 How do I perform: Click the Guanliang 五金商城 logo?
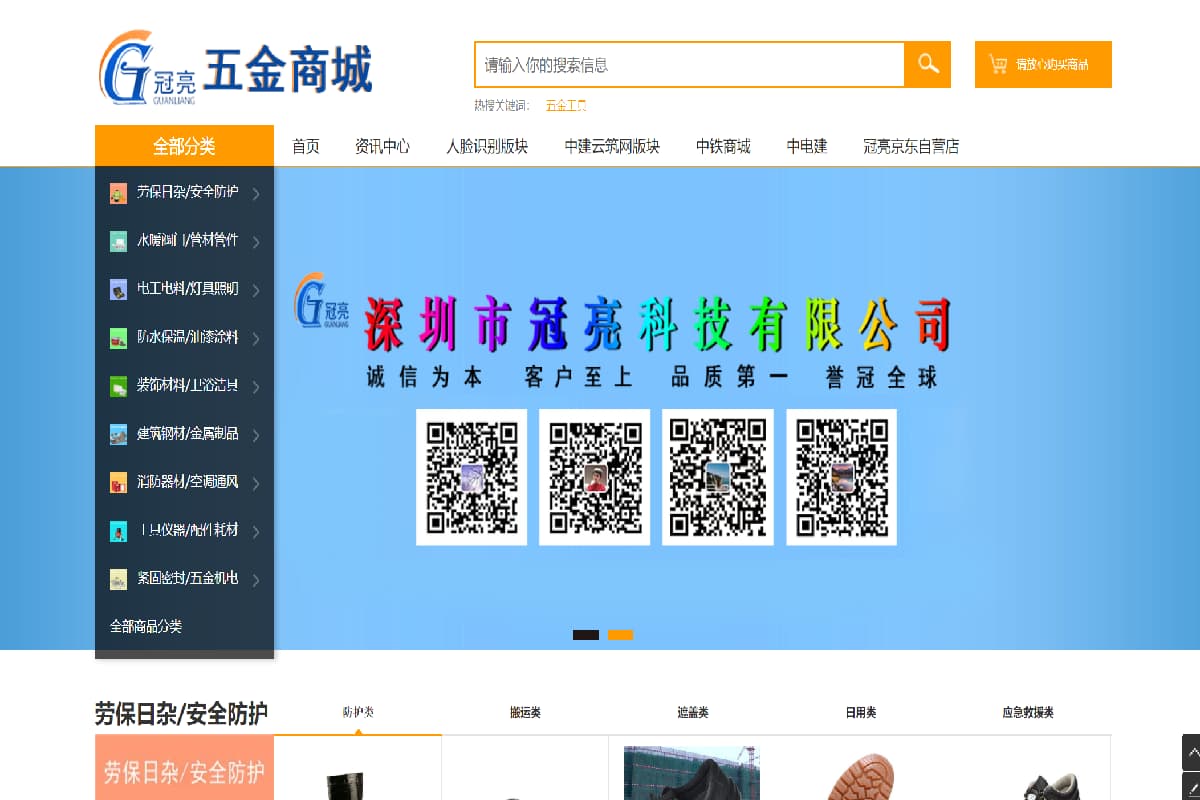(235, 67)
